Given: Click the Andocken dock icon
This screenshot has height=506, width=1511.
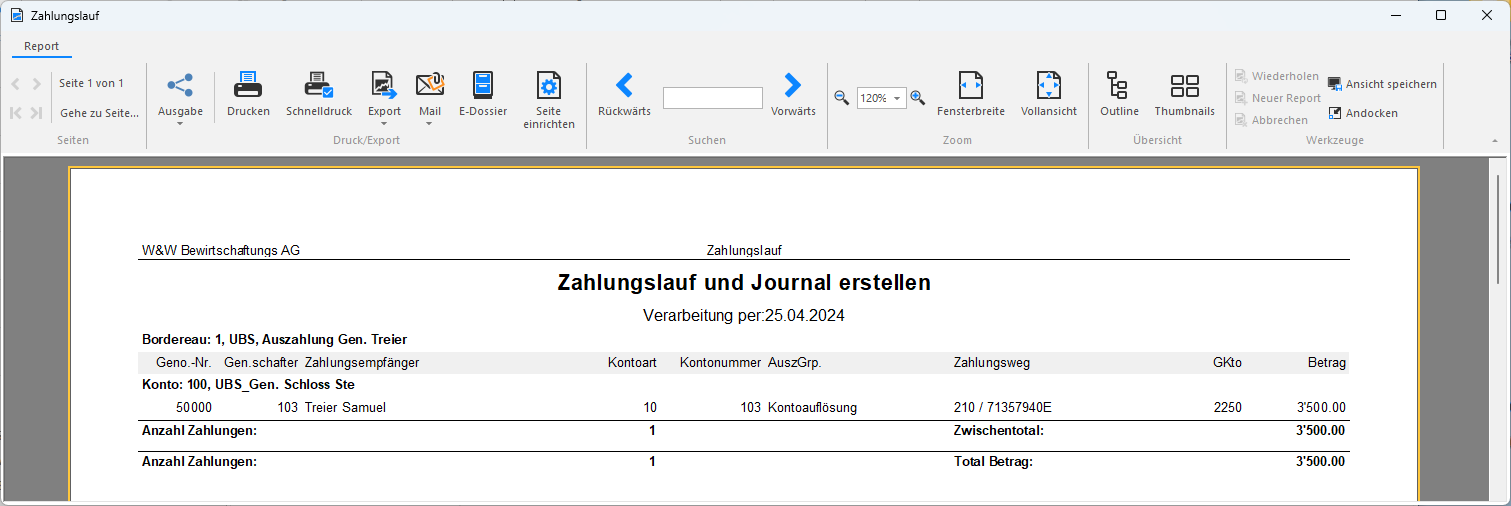Looking at the screenshot, I should [x=1335, y=113].
